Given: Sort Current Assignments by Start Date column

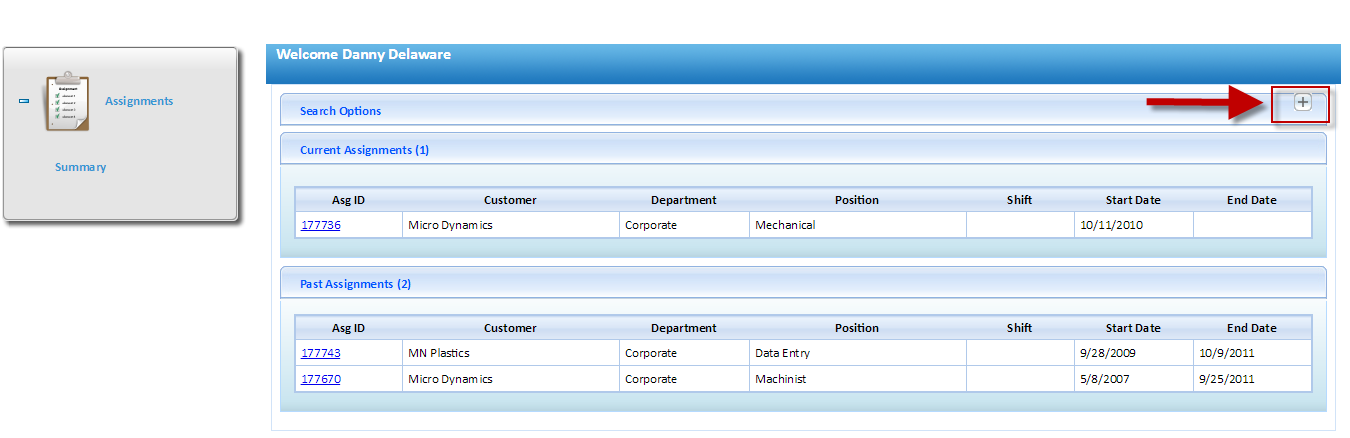Looking at the screenshot, I should [x=1132, y=200].
